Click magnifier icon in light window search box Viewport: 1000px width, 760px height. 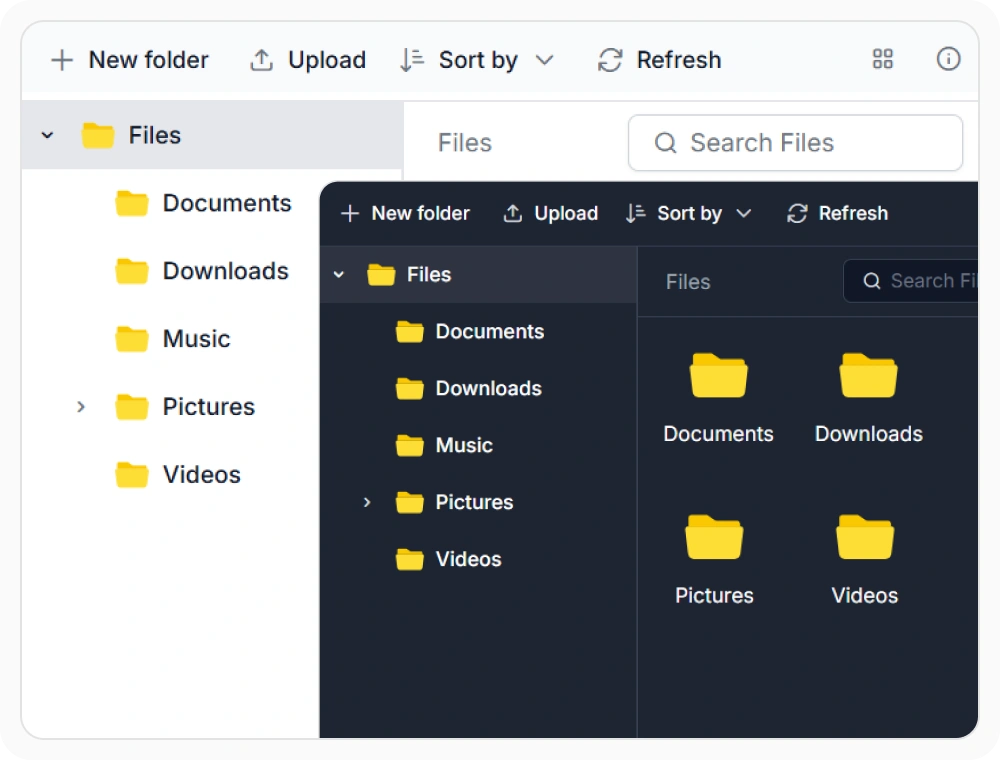pyautogui.click(x=665, y=143)
